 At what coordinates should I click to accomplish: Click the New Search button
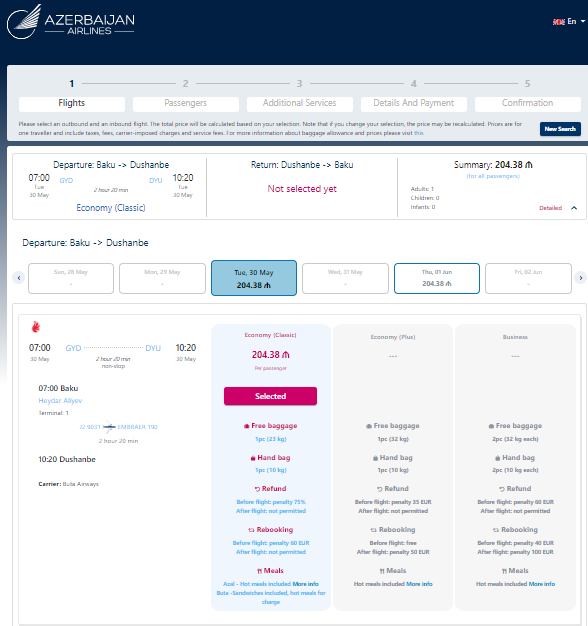tap(560, 129)
